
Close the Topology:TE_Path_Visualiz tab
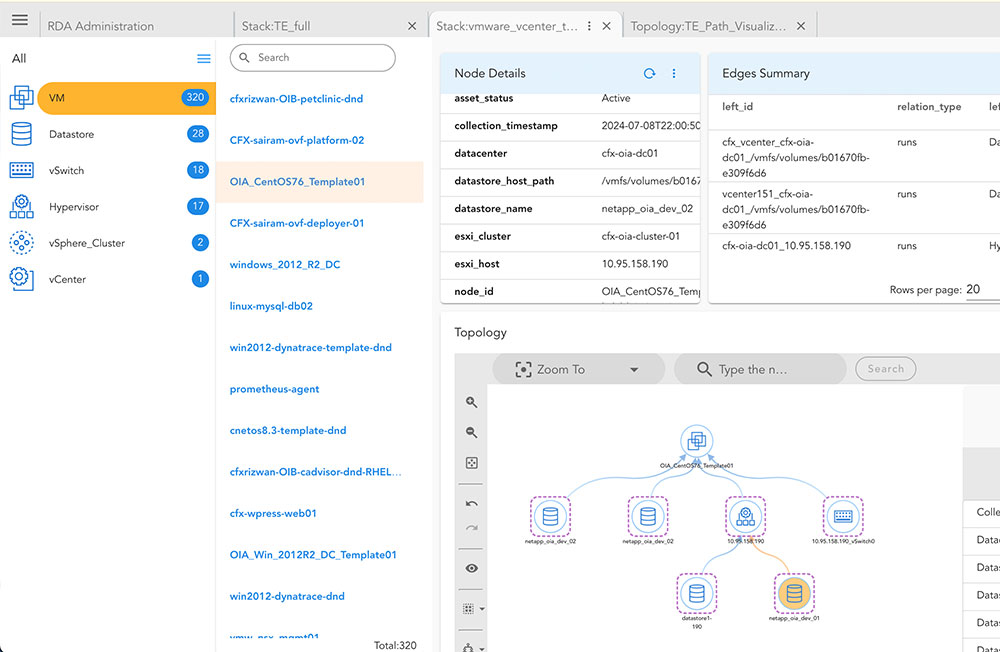pos(801,26)
